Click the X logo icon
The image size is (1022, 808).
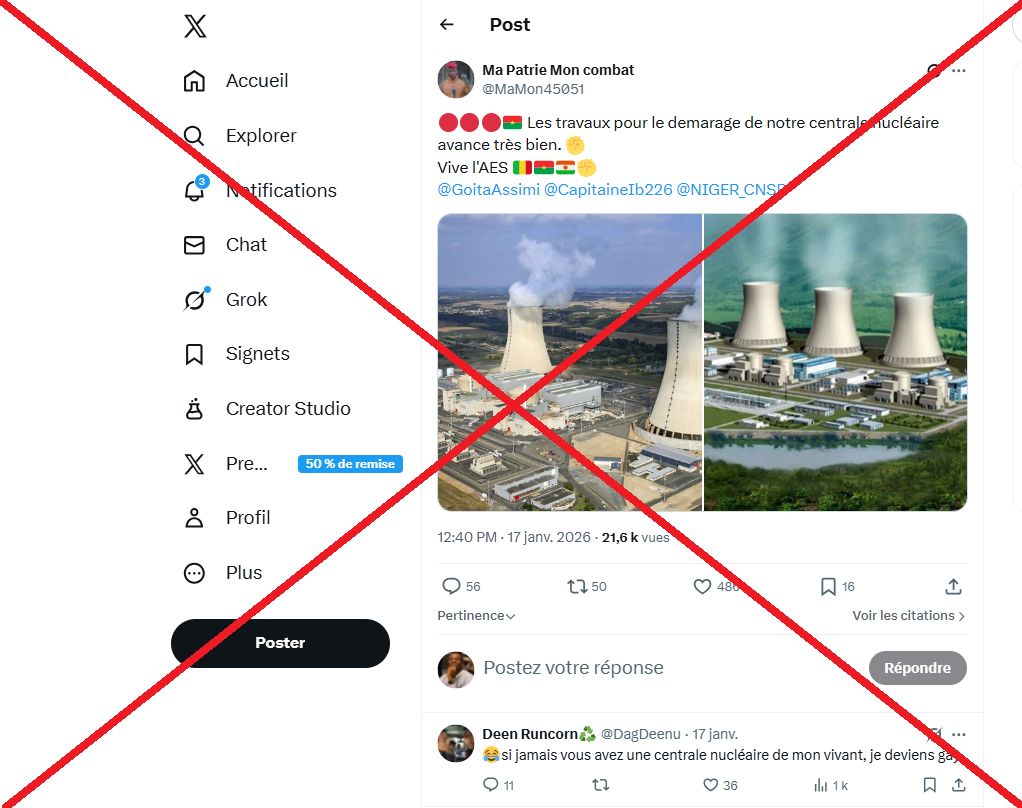tap(195, 26)
